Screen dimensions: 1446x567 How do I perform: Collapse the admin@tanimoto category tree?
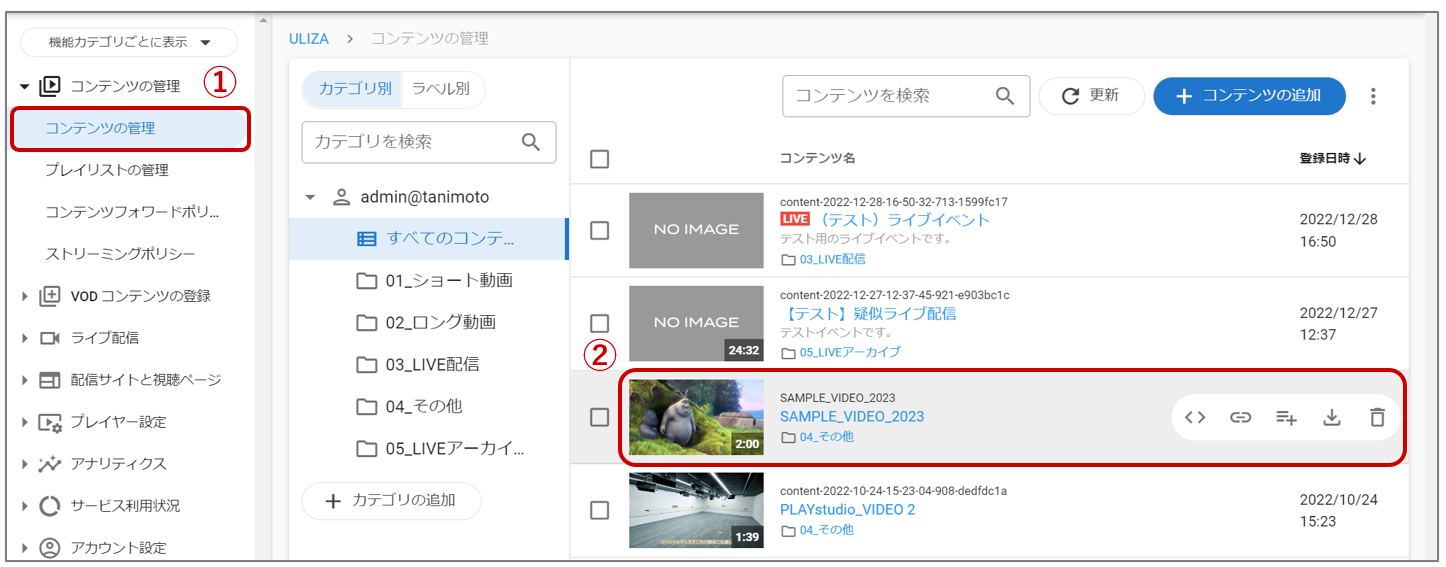pyautogui.click(x=310, y=197)
